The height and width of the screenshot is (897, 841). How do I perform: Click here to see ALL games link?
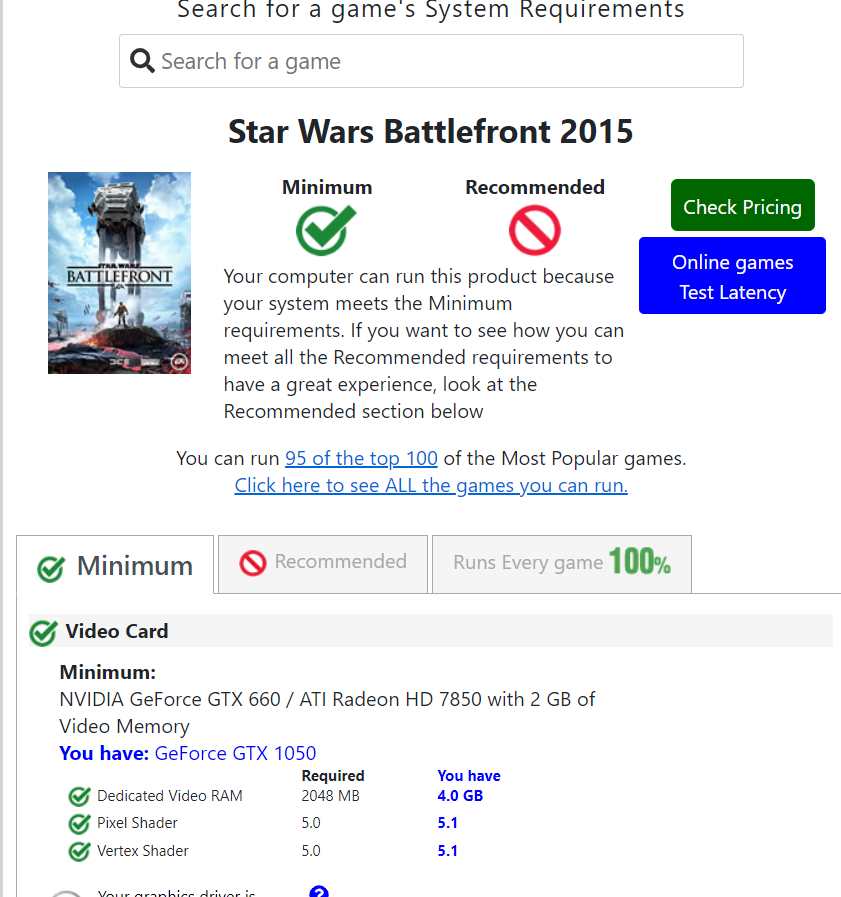(x=431, y=485)
